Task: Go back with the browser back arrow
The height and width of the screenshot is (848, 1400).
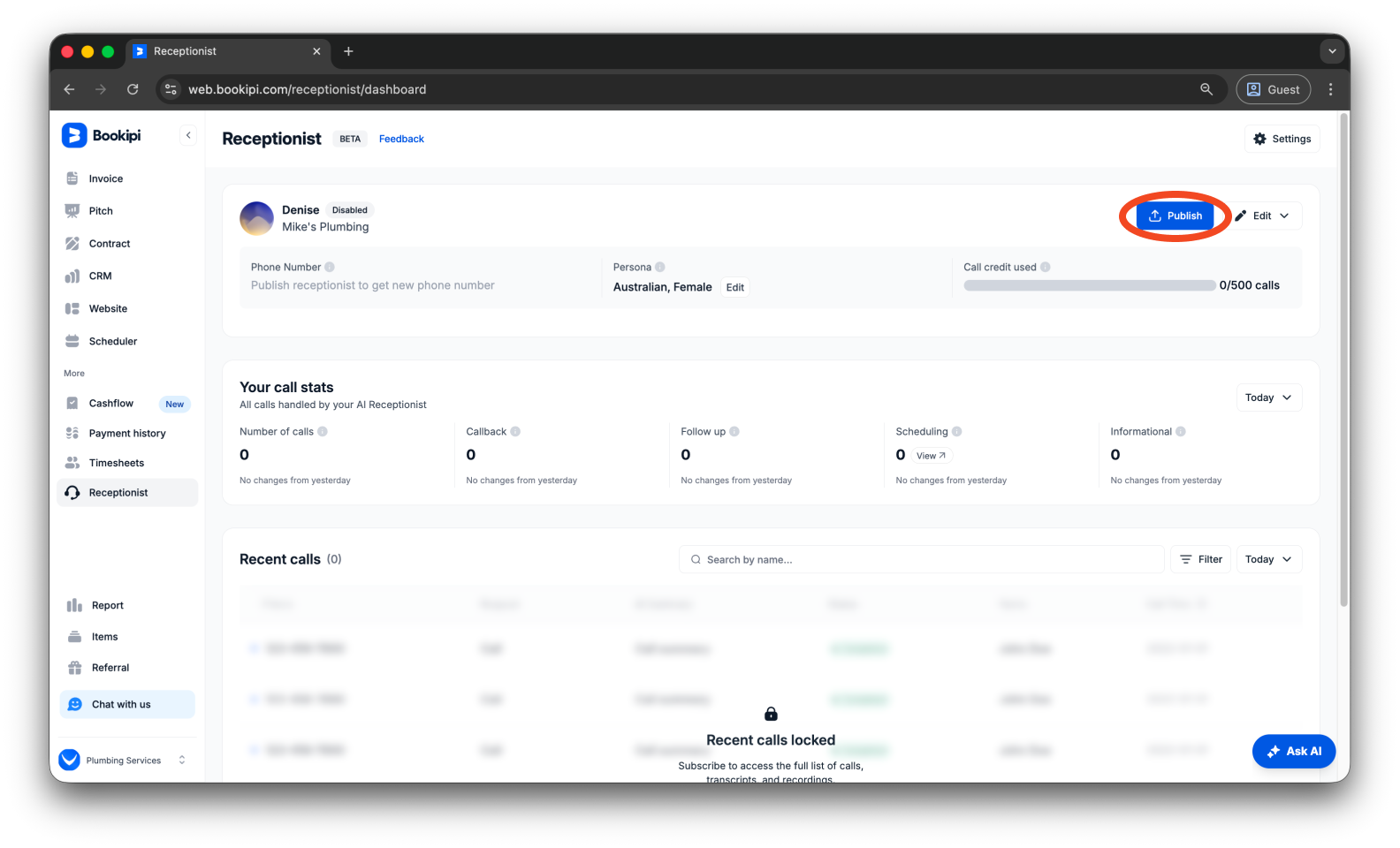Action: (x=69, y=89)
